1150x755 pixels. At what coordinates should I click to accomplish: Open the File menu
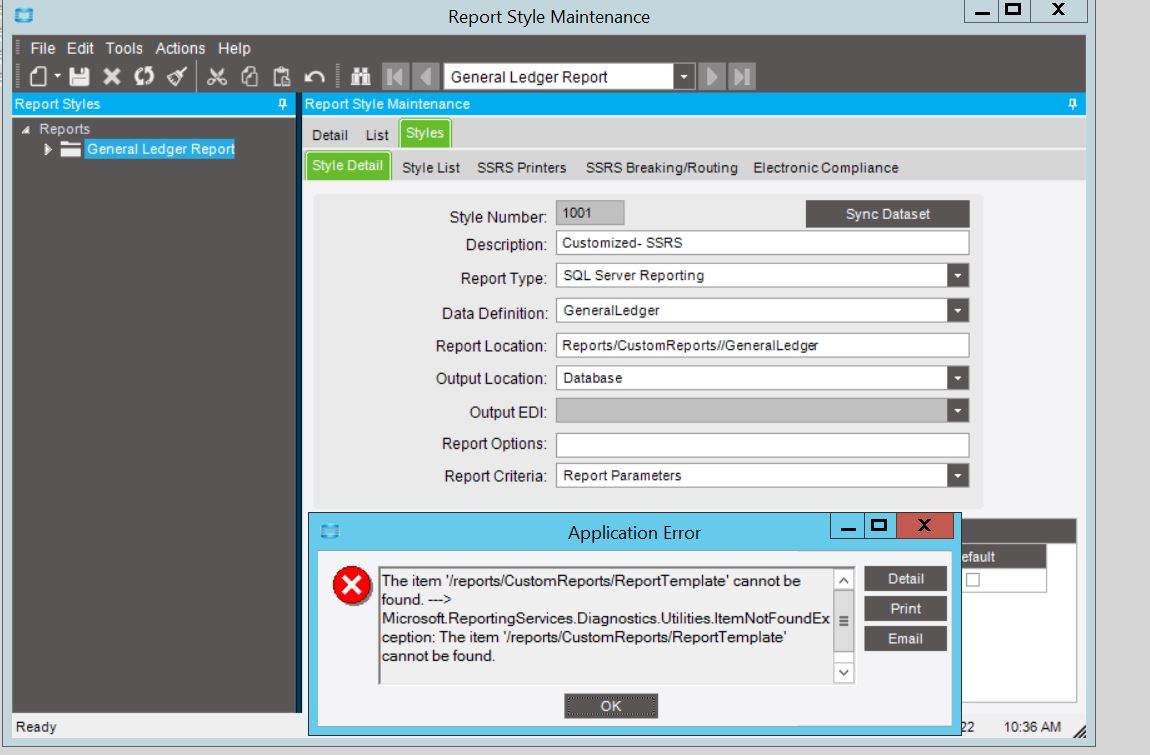tap(43, 48)
